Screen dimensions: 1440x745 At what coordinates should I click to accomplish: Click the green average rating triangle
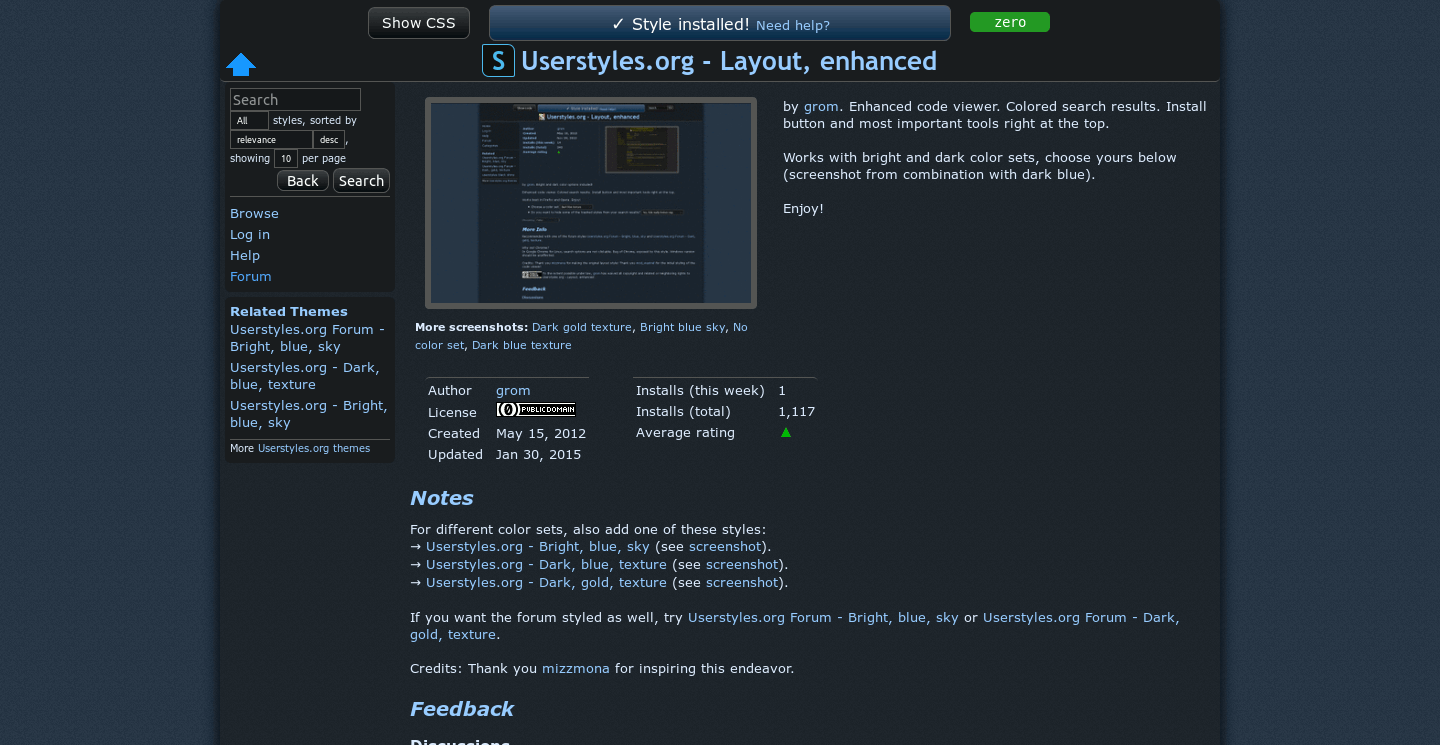(786, 433)
